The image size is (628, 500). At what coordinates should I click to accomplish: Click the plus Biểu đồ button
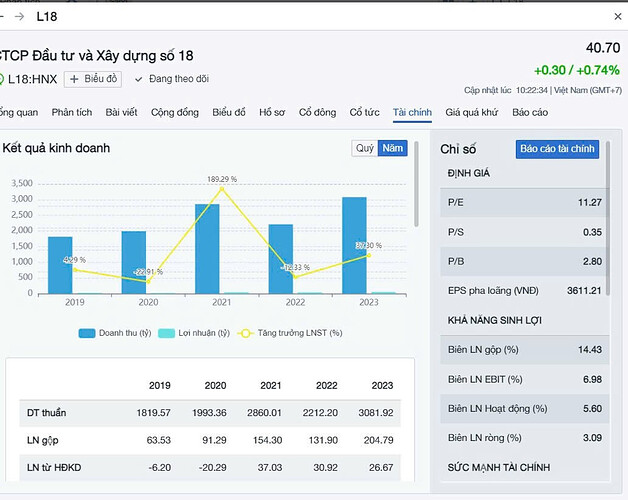(x=93, y=79)
